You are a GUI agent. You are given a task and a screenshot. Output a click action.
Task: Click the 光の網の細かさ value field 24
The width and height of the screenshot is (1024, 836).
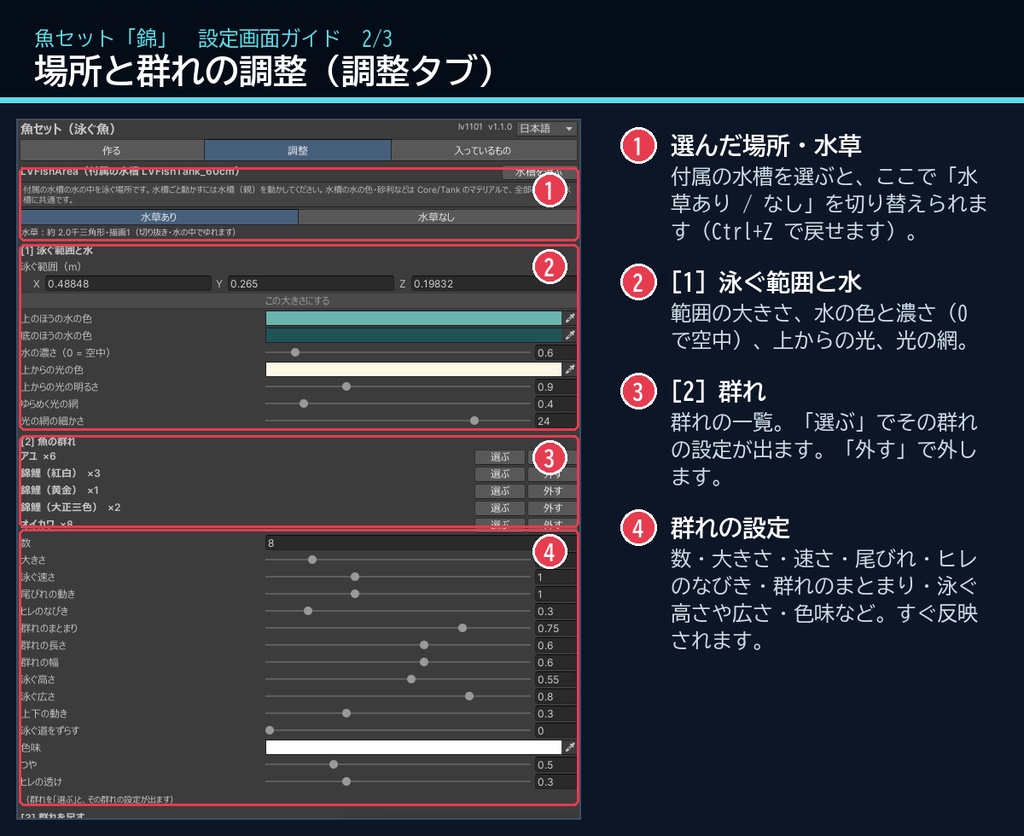(x=555, y=421)
